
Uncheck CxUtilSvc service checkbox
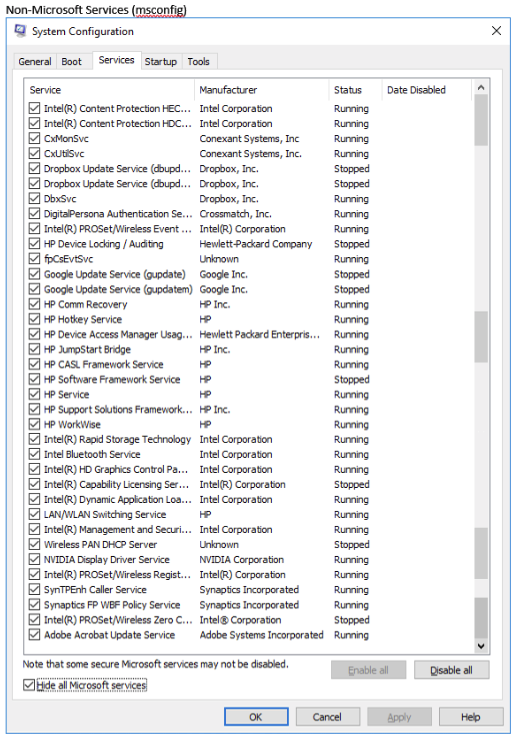34,153
